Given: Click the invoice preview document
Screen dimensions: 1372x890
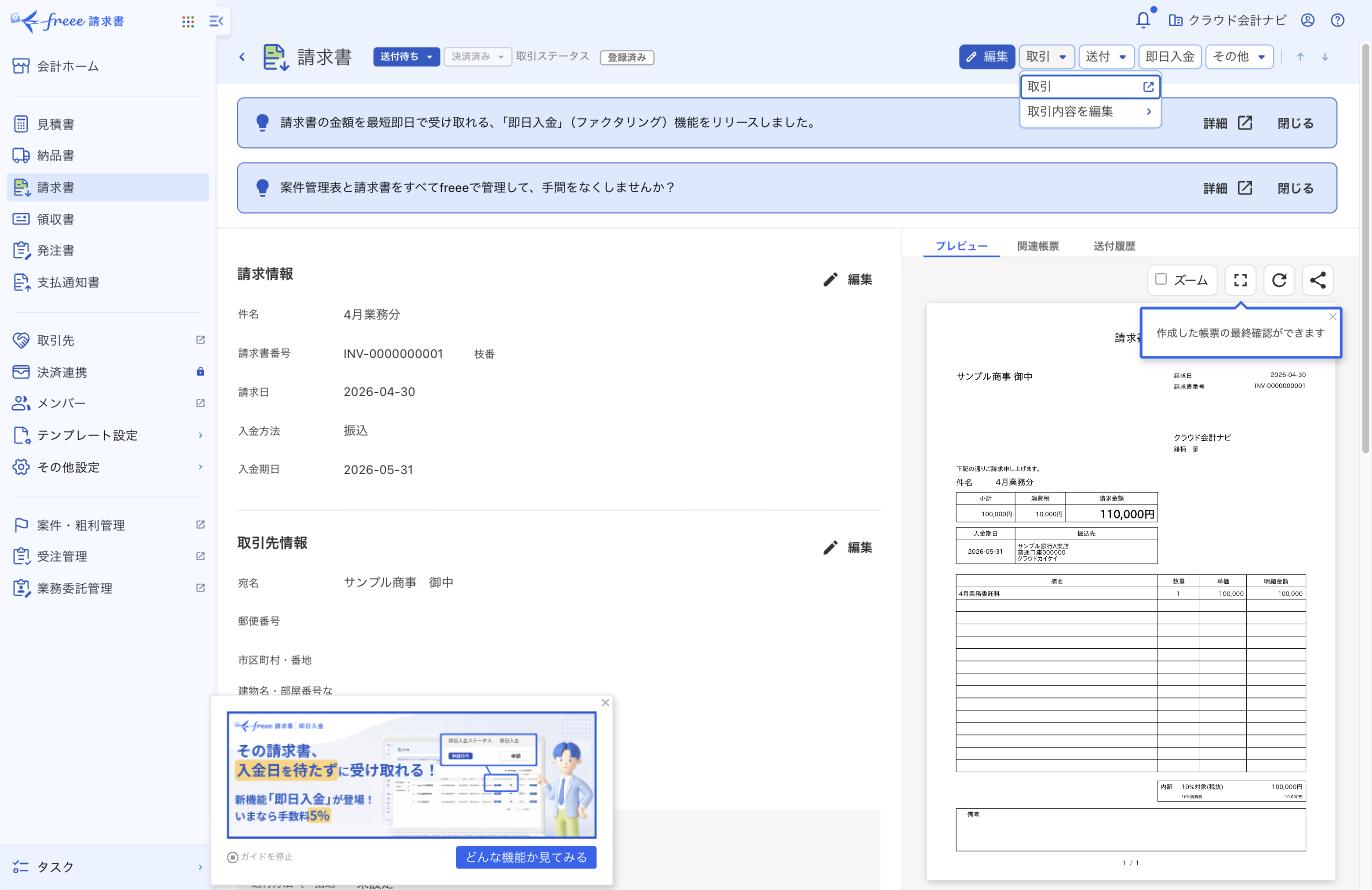Looking at the screenshot, I should point(1131,591).
